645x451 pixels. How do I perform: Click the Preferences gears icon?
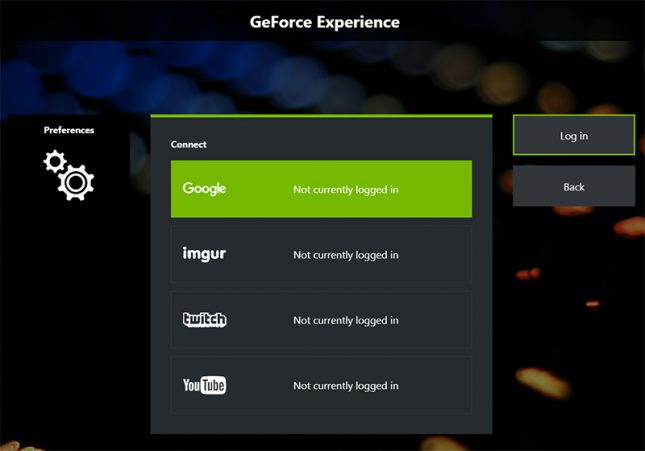tap(69, 176)
